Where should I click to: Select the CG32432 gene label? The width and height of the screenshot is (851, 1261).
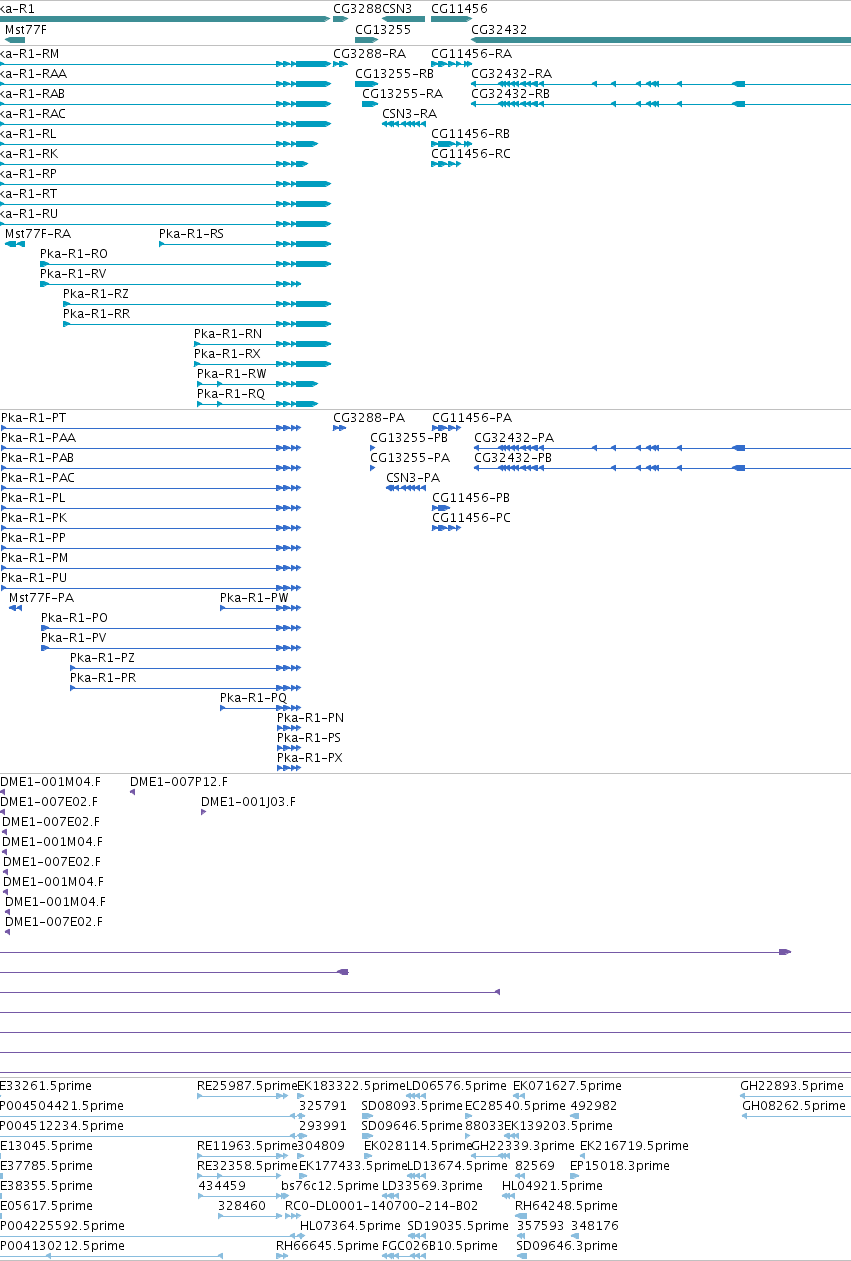coord(499,30)
